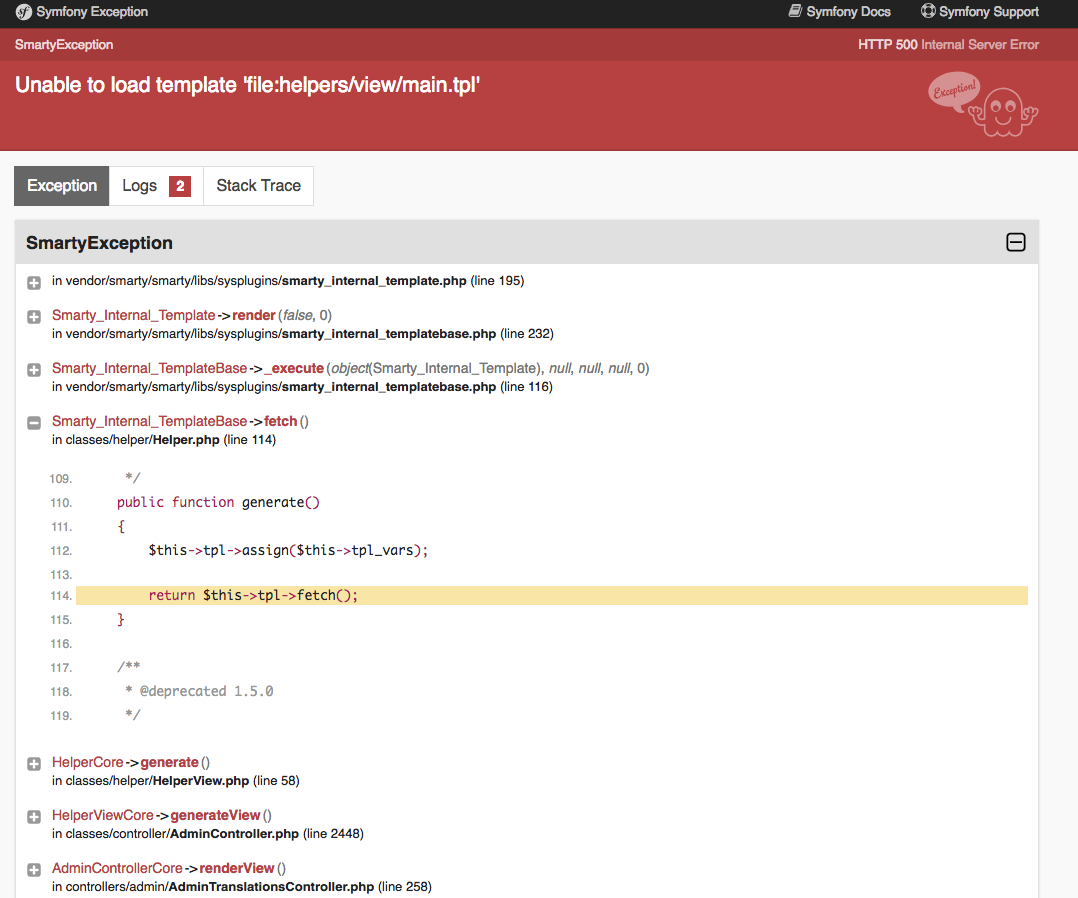
Task: Switch to the Logs tab
Action: click(140, 186)
